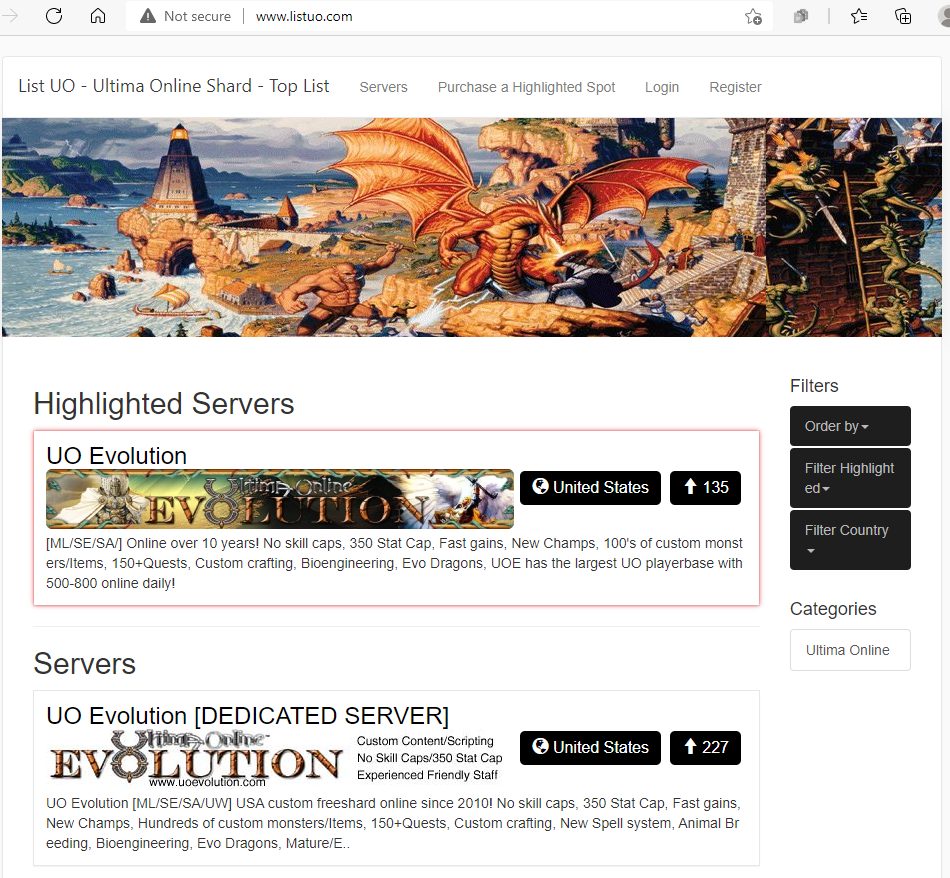Go to the Login page

(662, 87)
